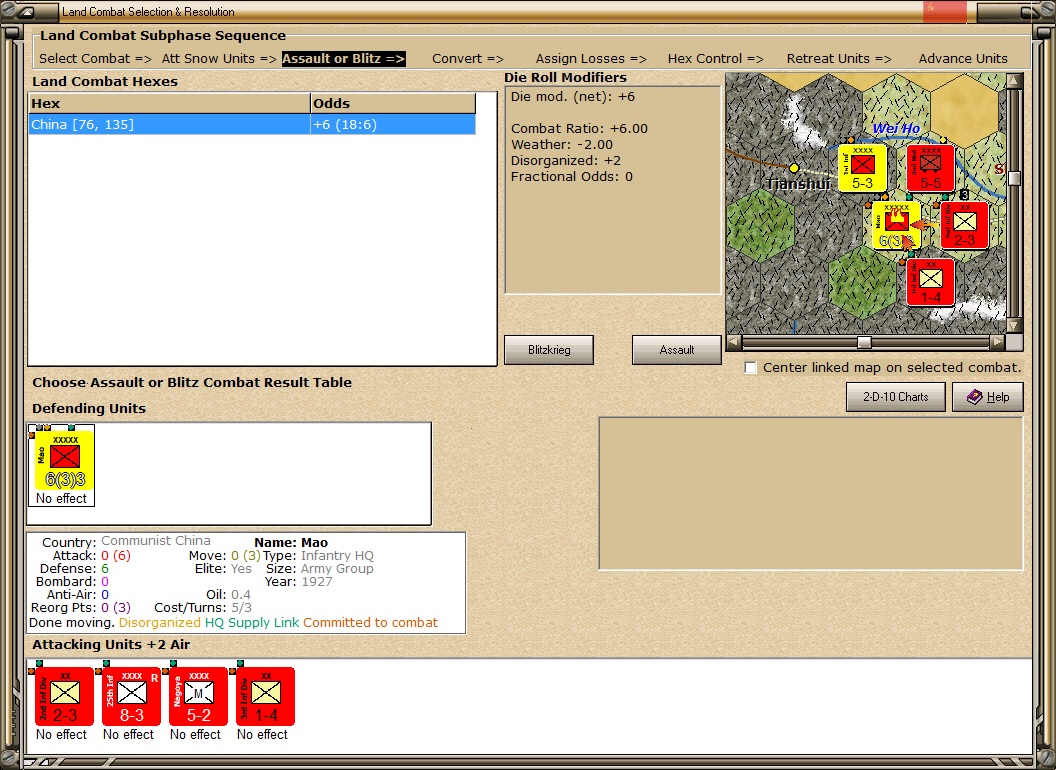Click the Blitzkrieg button
The height and width of the screenshot is (770, 1056).
[x=549, y=350]
